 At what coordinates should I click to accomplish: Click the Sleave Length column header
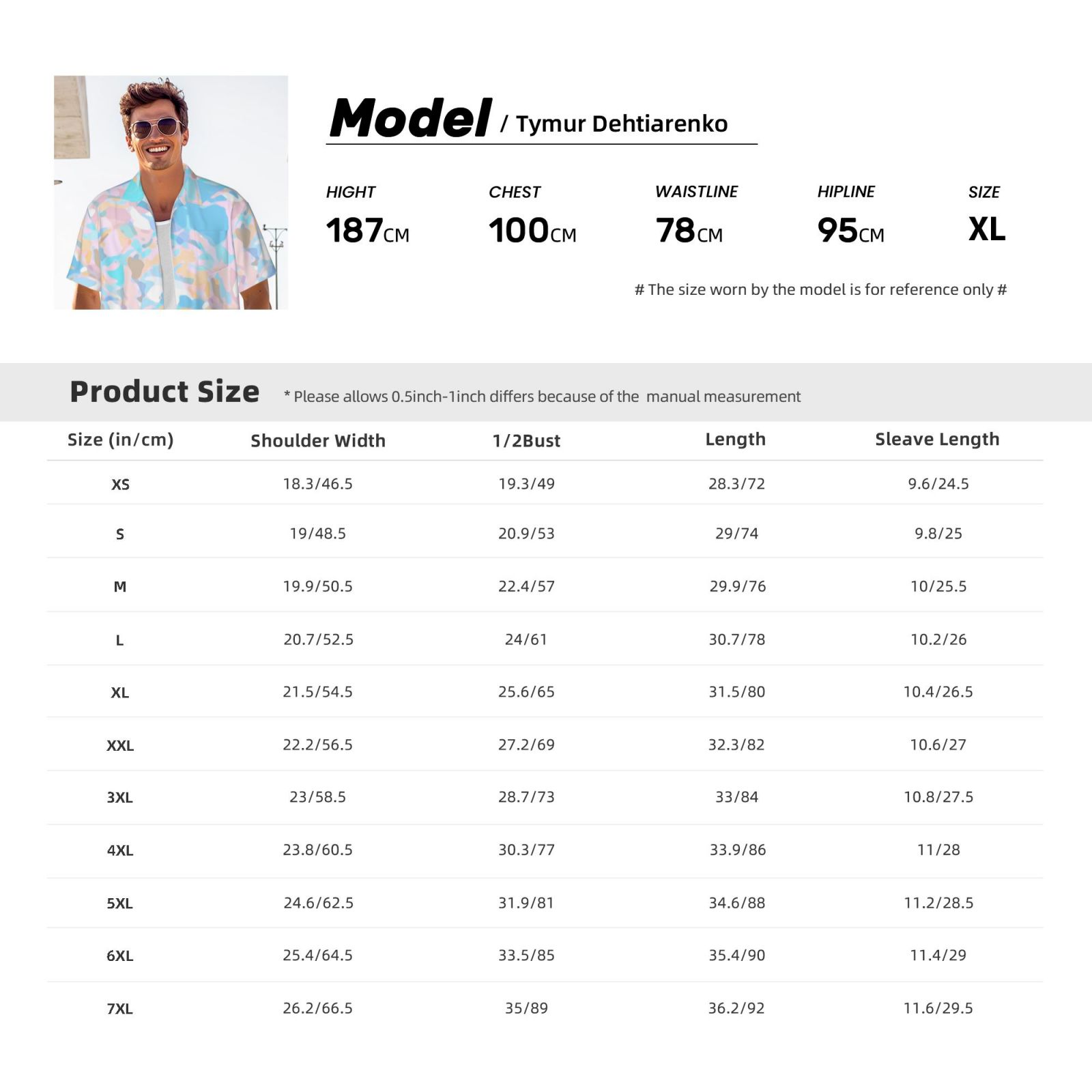point(938,440)
